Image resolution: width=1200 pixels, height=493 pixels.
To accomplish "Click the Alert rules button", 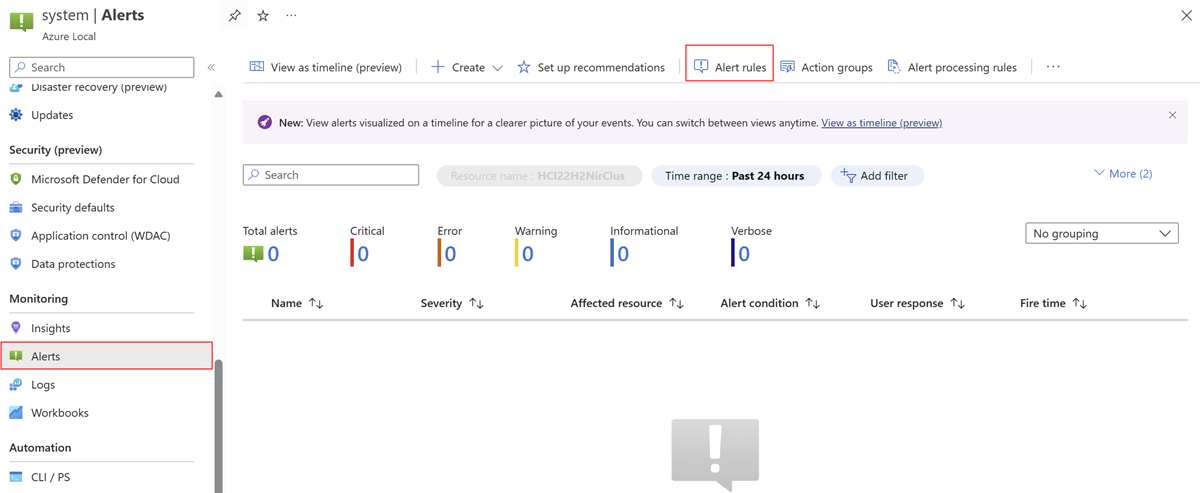I will [730, 67].
